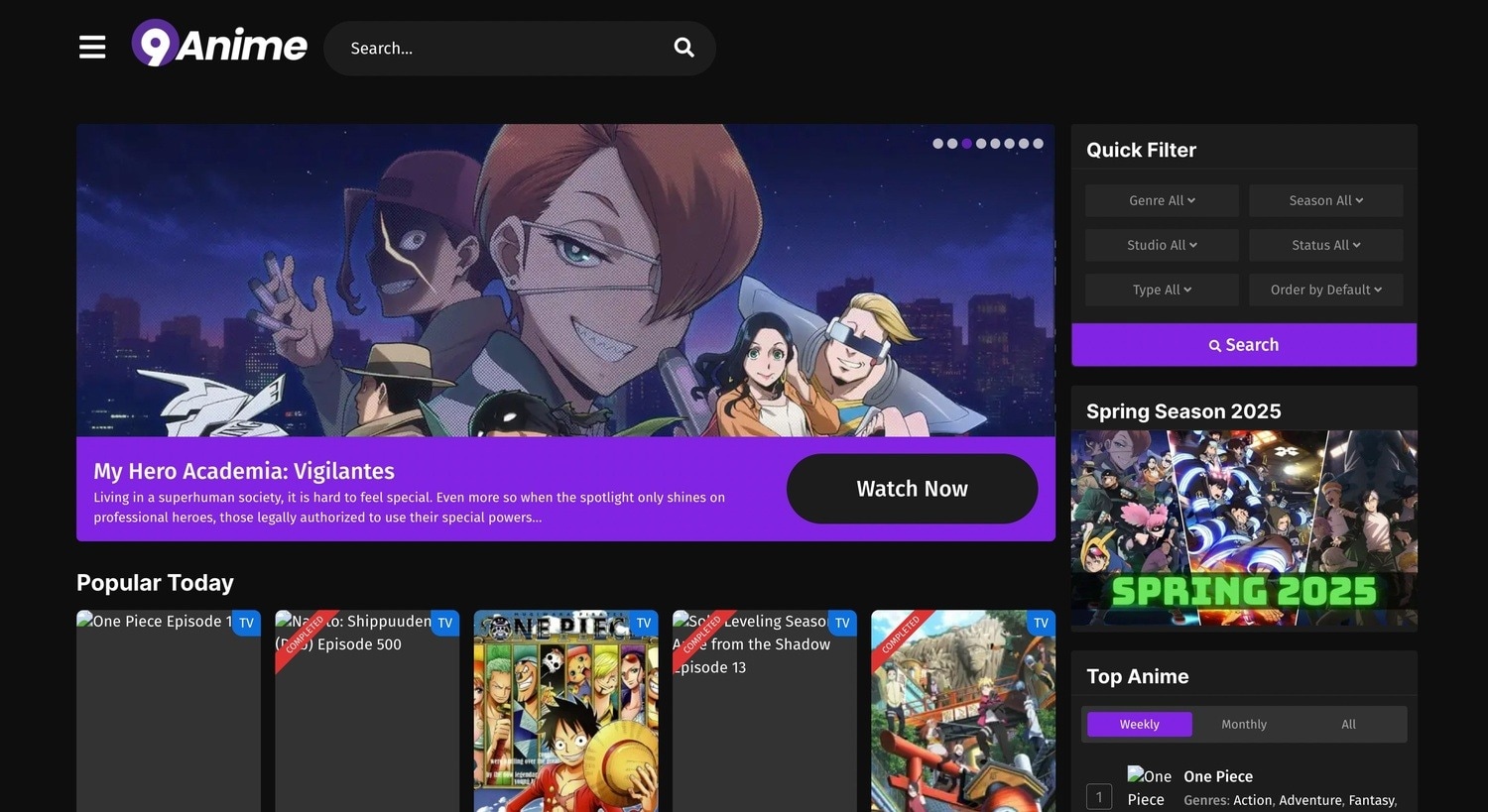This screenshot has height=812, width=1488.
Task: Click the TV badge on Solo Leveling card
Action: [x=842, y=623]
